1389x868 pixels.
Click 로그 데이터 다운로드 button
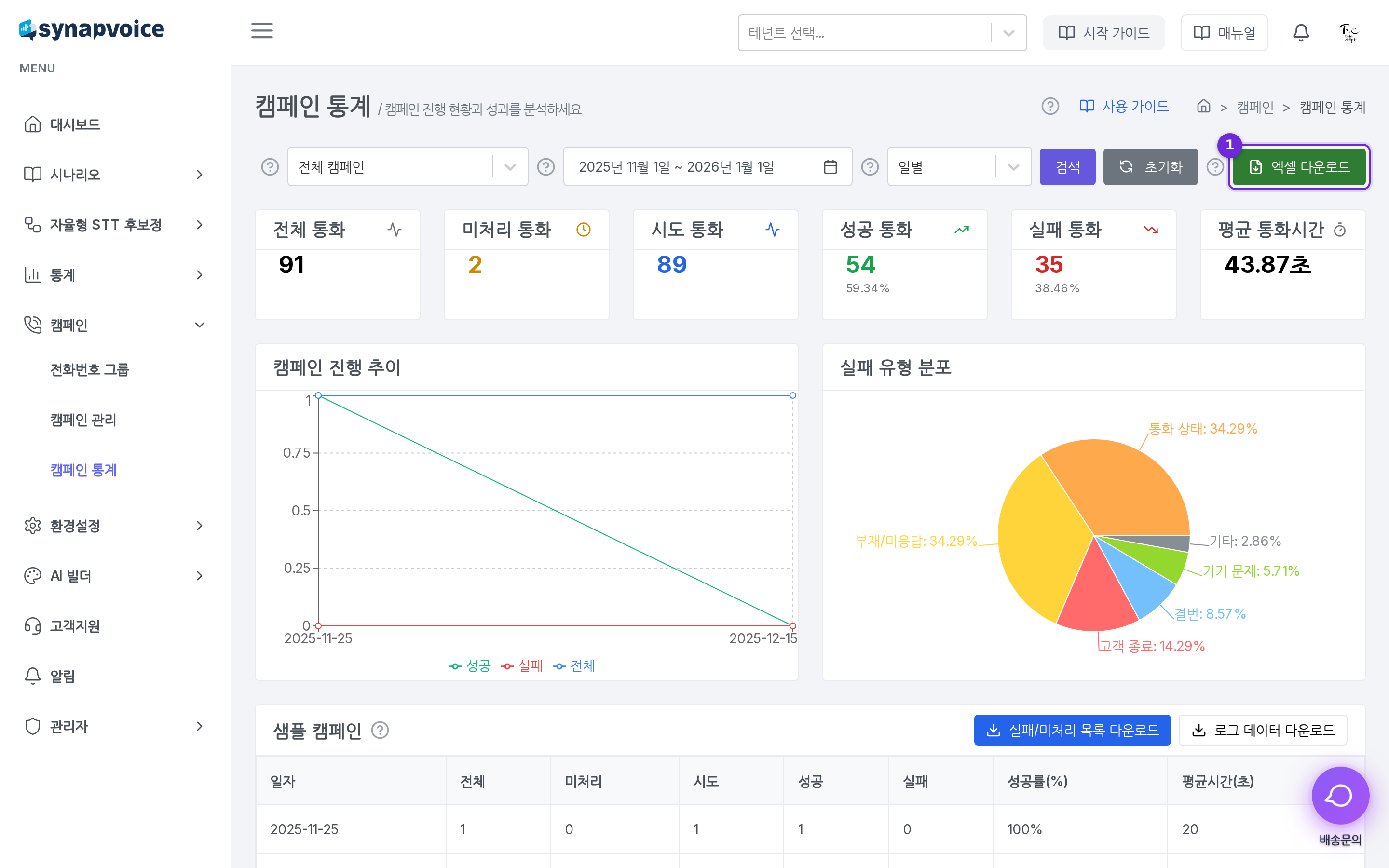(1262, 730)
